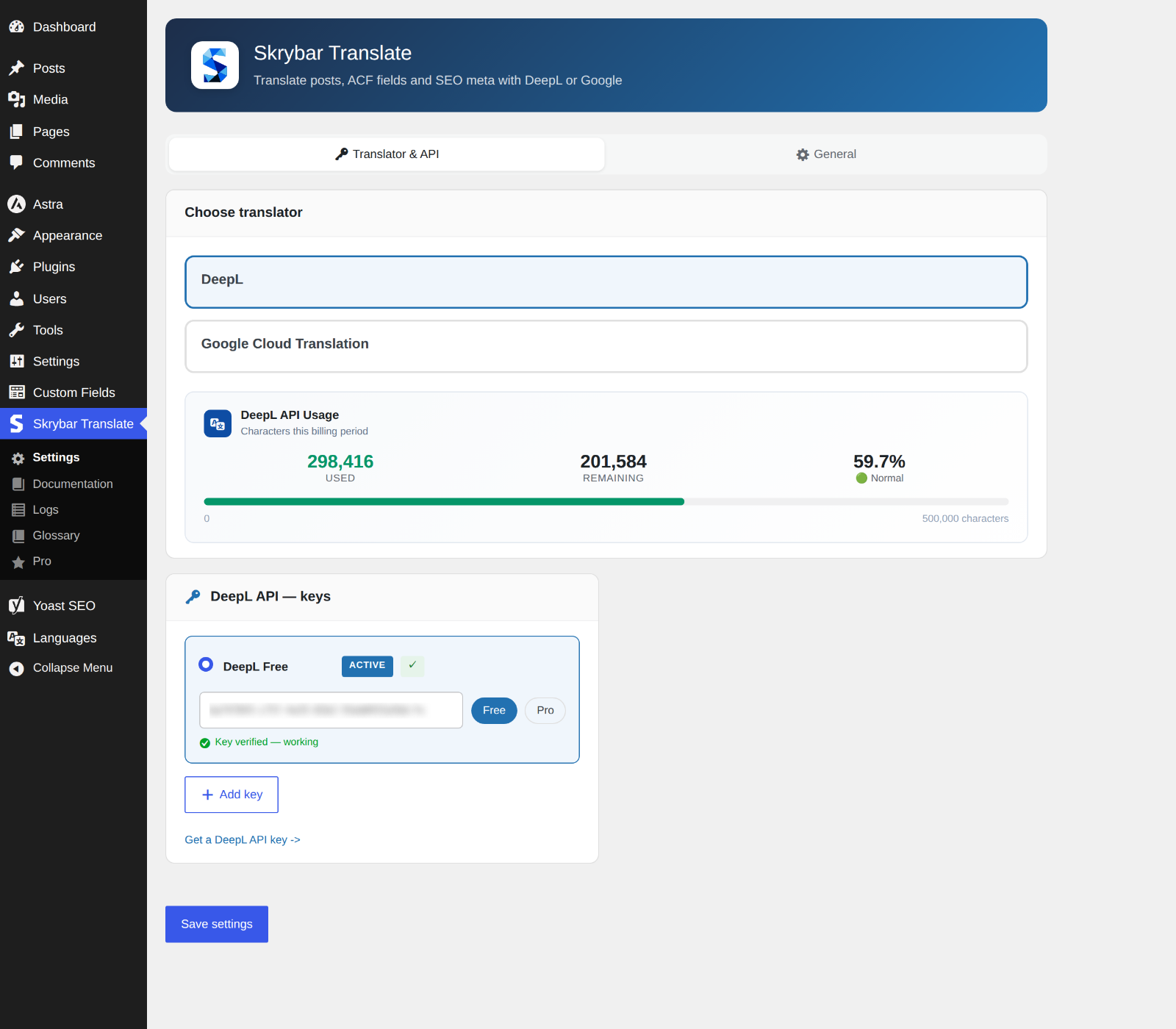The height and width of the screenshot is (1029, 1176).
Task: Click the Add key button
Action: pos(232,795)
